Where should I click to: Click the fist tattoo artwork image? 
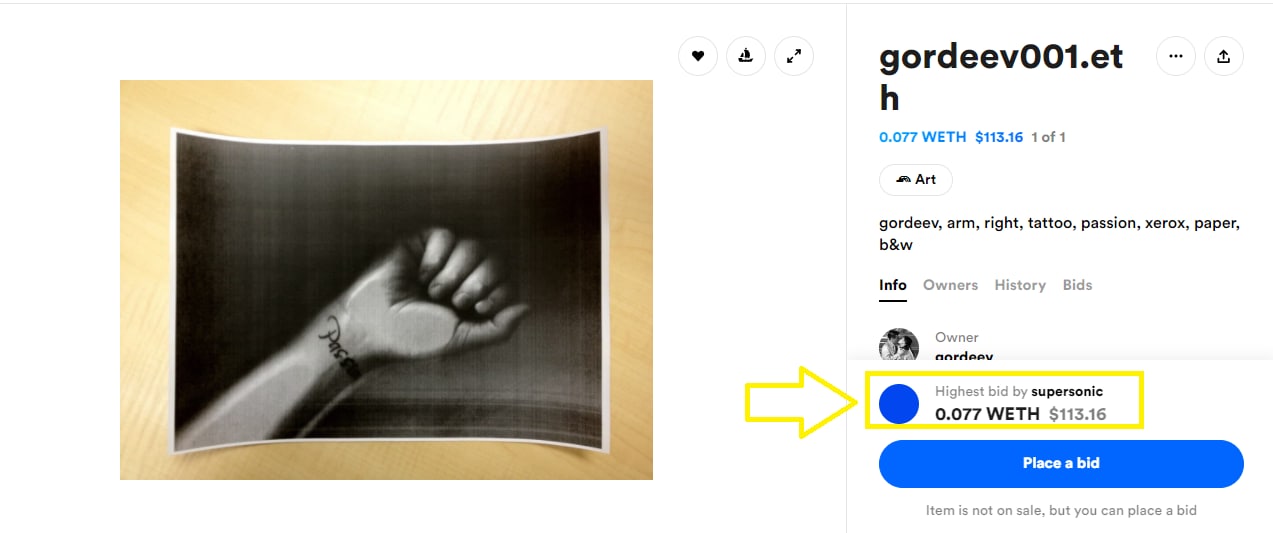(x=386, y=280)
